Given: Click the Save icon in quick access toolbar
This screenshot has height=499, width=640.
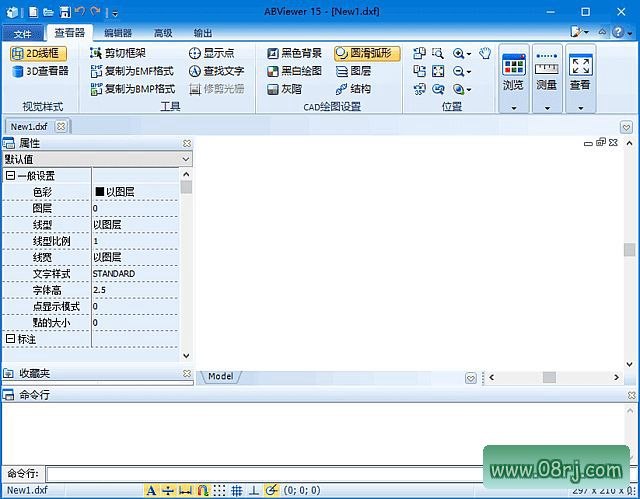Looking at the screenshot, I should click(x=64, y=12).
